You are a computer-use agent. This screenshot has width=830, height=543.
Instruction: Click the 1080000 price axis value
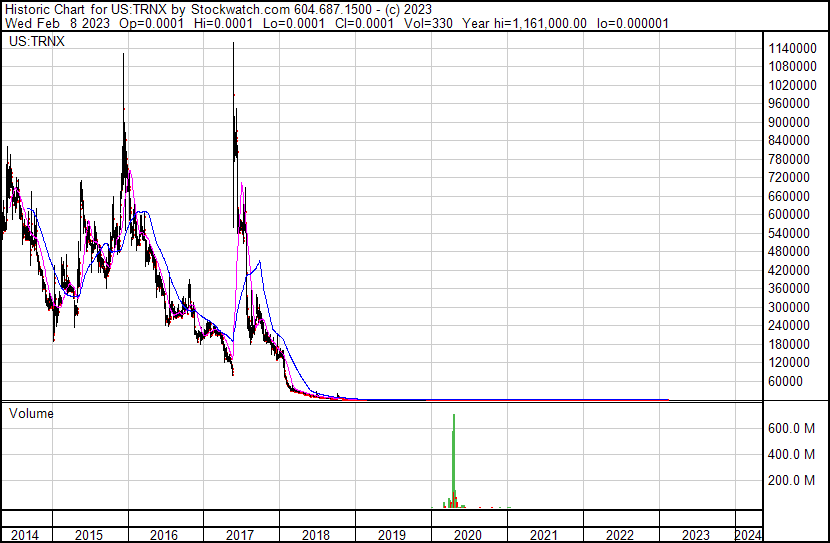click(792, 67)
